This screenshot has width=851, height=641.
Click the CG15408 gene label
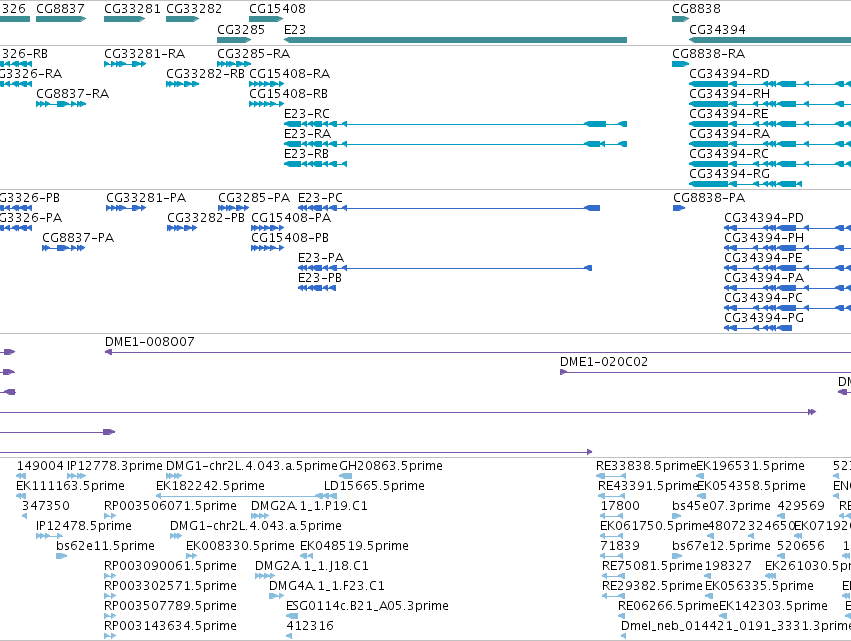[277, 9]
